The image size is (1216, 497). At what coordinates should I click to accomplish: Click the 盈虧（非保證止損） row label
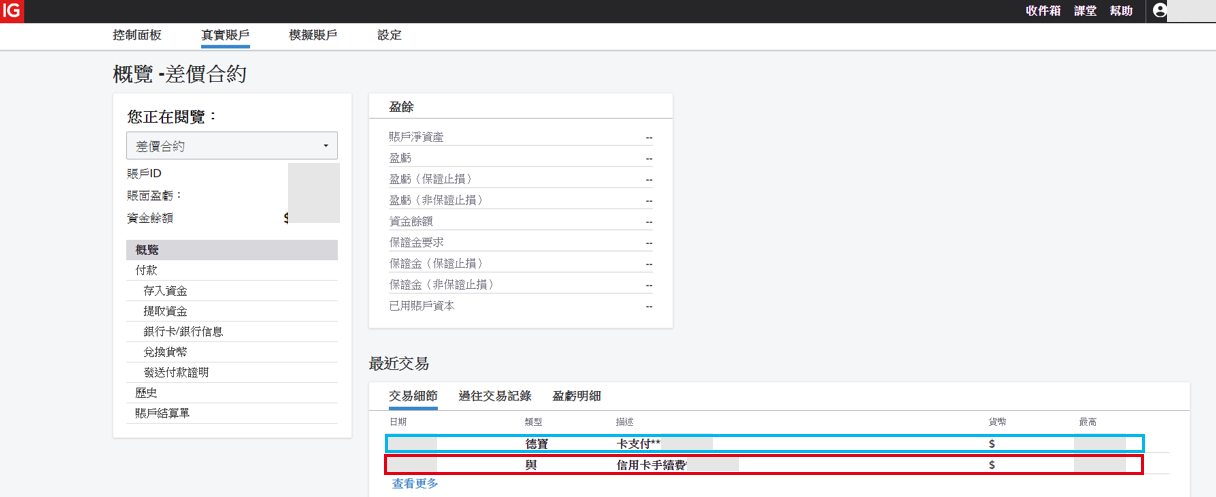click(x=436, y=200)
